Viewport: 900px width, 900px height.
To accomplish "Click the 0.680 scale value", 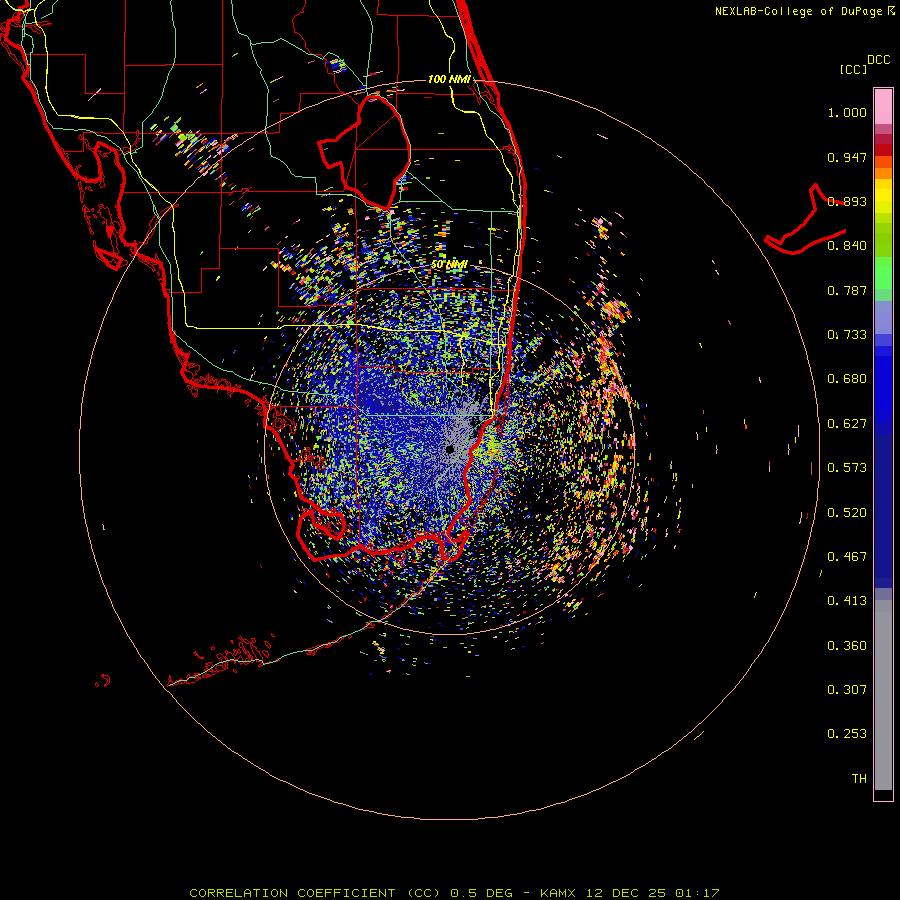I will click(847, 379).
